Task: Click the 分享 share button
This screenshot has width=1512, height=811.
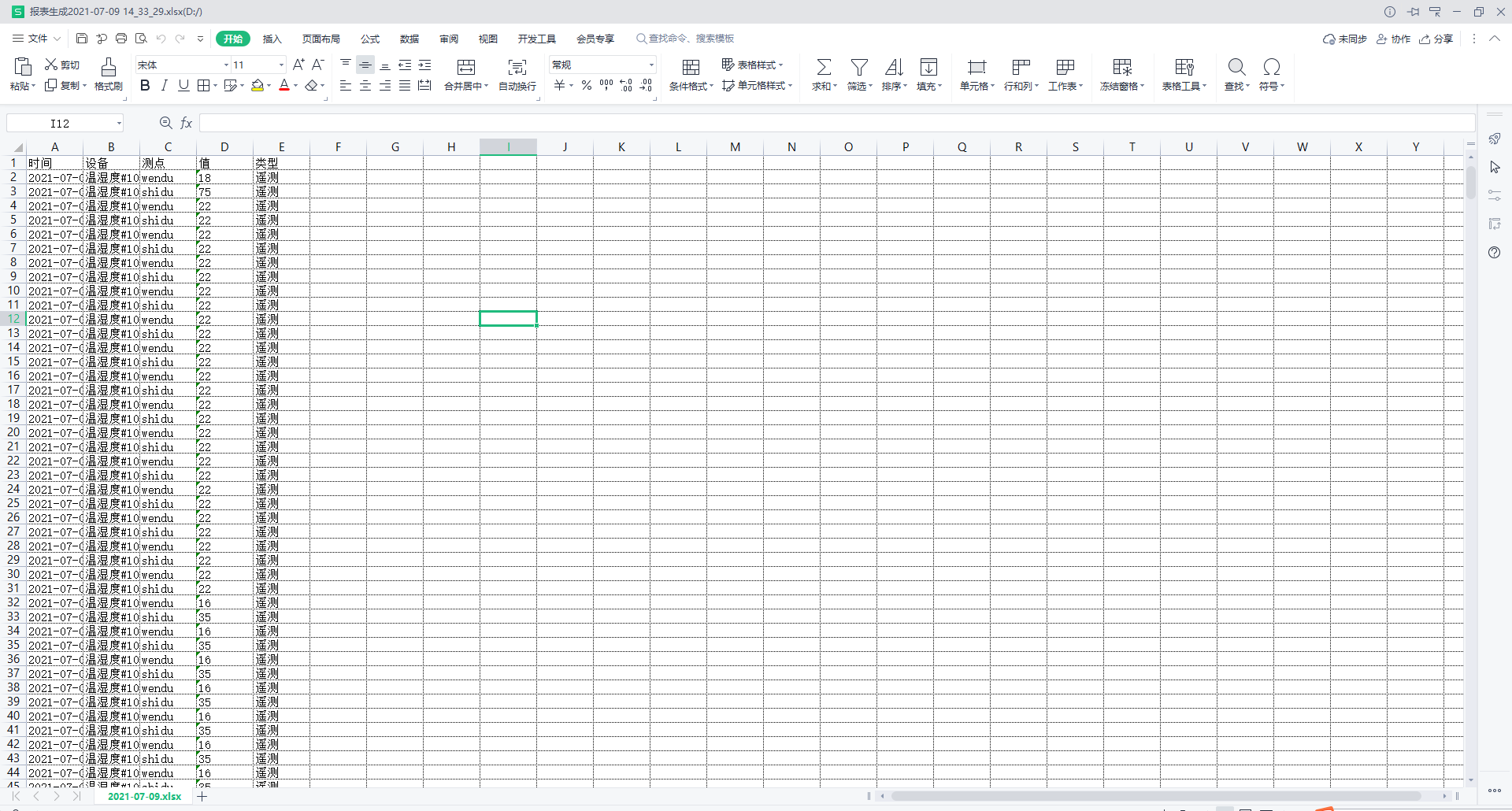Action: [1436, 39]
